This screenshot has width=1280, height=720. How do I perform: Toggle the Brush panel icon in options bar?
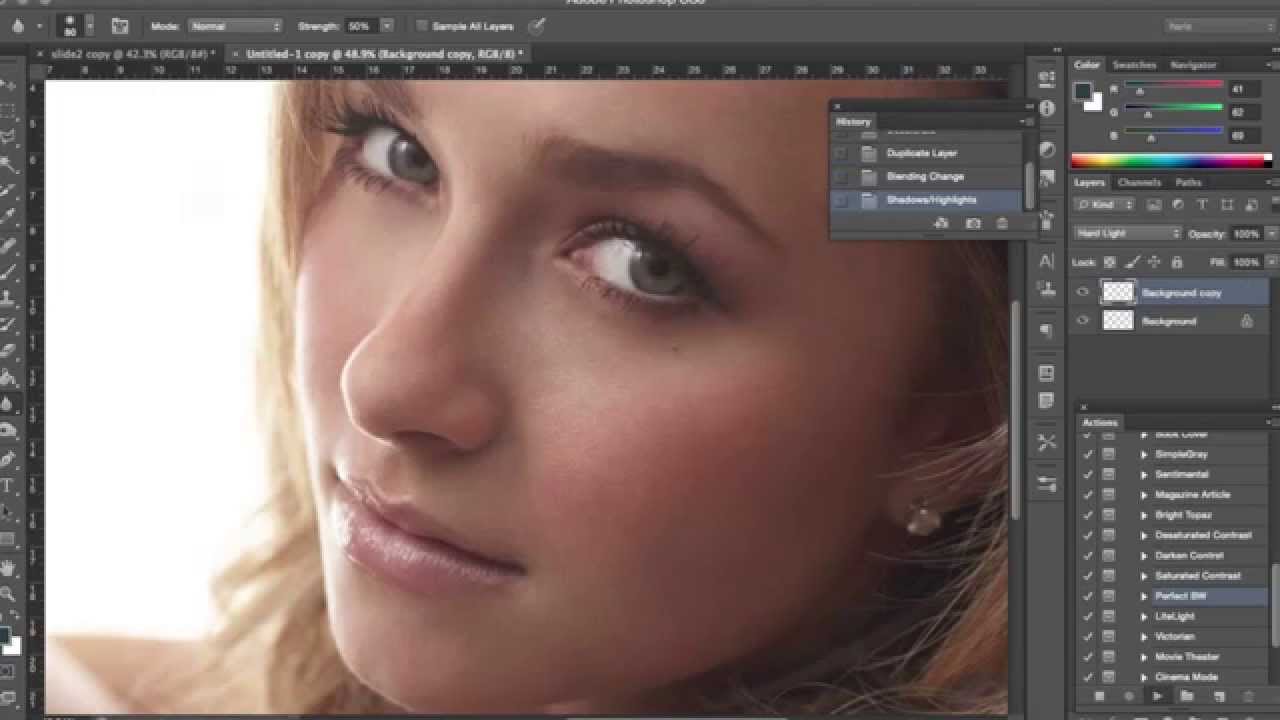(x=120, y=26)
